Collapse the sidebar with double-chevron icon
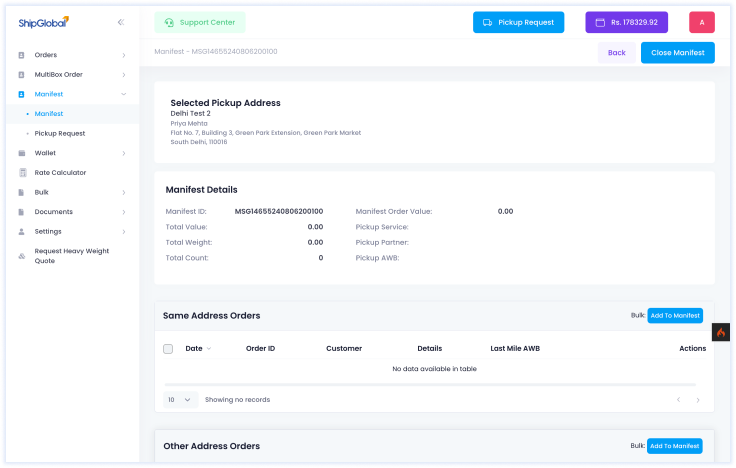Image resolution: width=736 pixels, height=468 pixels. [120, 21]
